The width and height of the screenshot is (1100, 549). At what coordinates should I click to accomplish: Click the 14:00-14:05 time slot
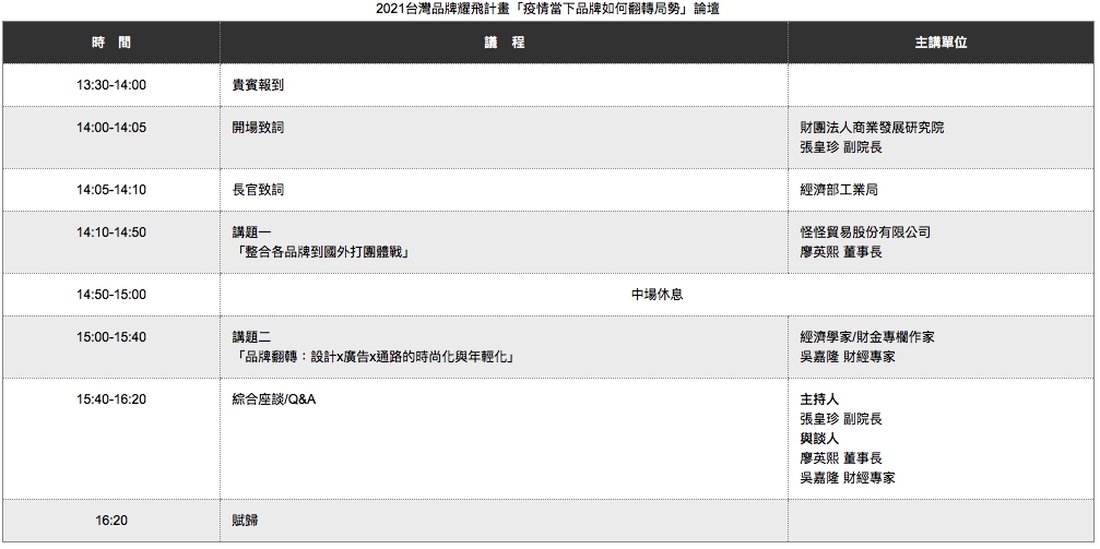(x=111, y=127)
